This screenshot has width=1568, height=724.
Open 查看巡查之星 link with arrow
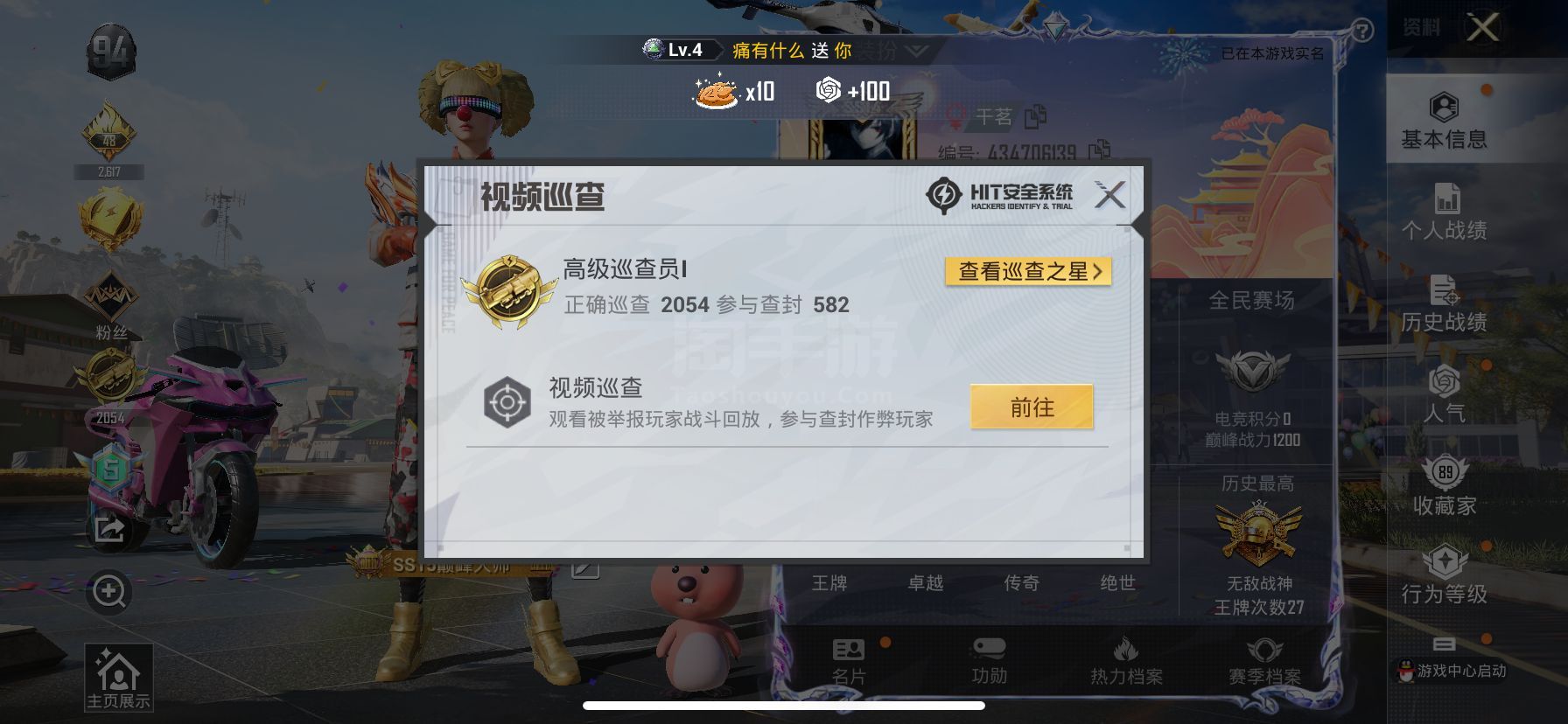point(1028,271)
